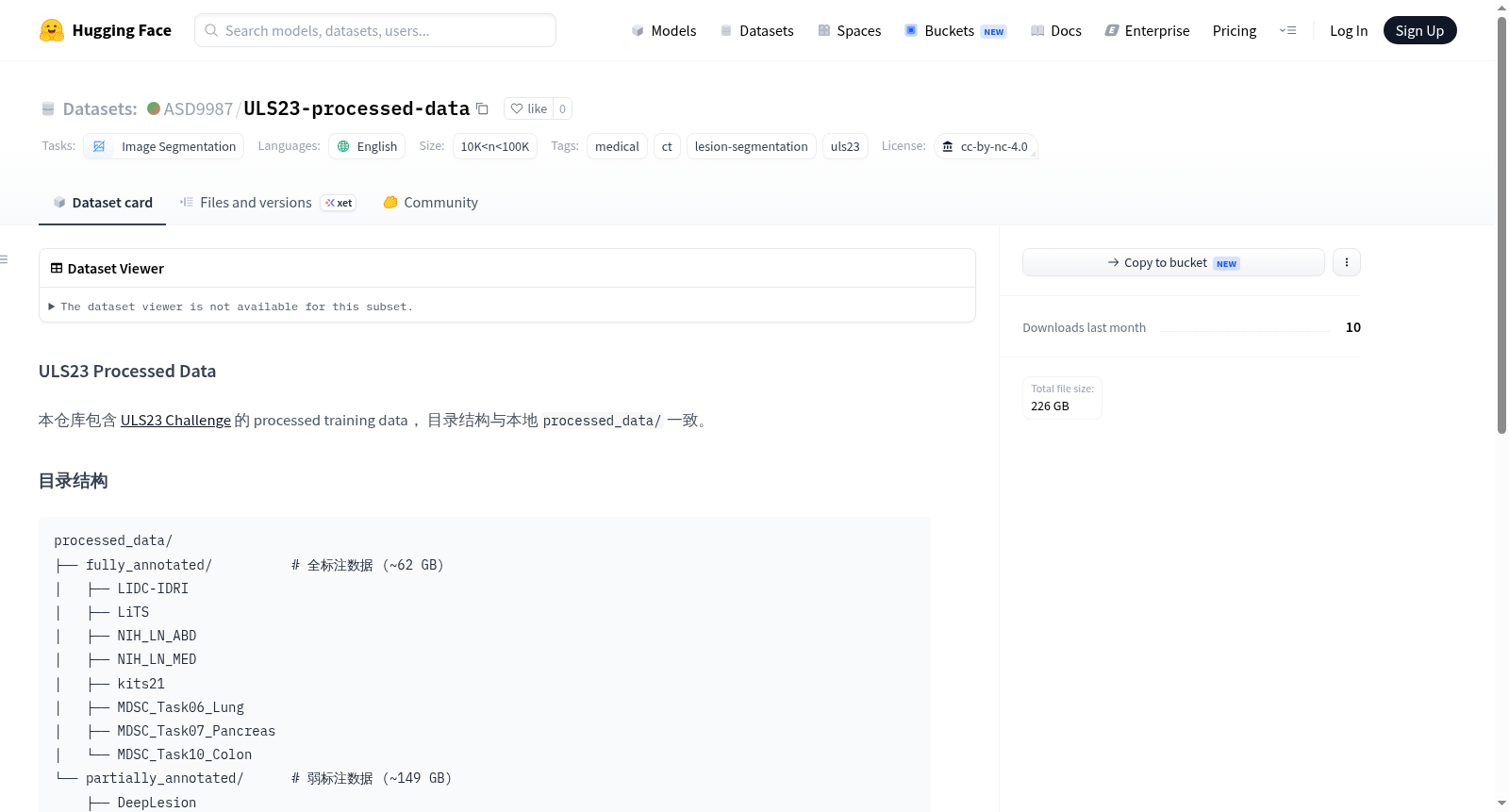Click the '226 GB' total file size value

pos(1050,406)
